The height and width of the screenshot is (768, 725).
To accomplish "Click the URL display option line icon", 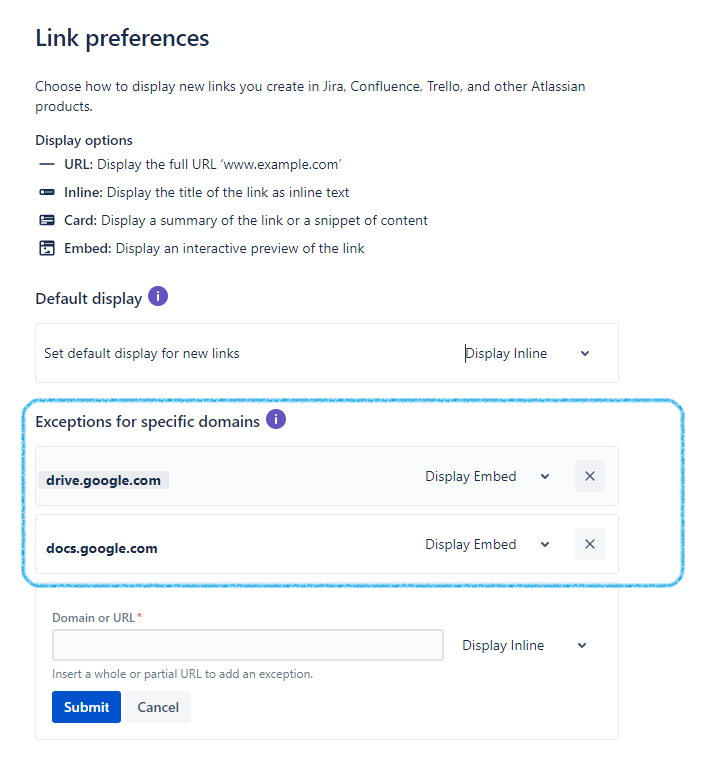I will [47, 163].
